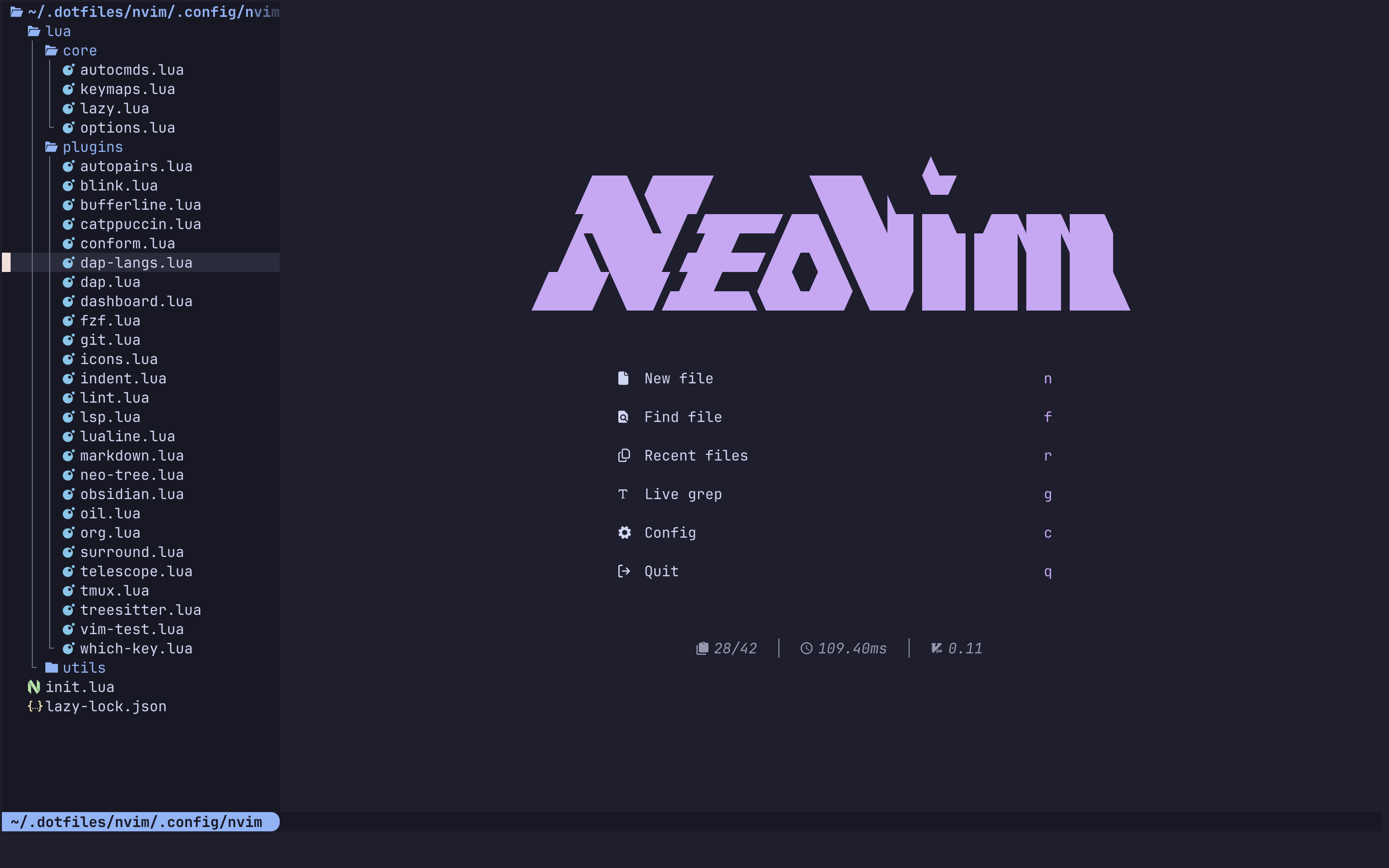Click the Lua icon beside treesitter.lua
1389x868 pixels.
click(68, 610)
